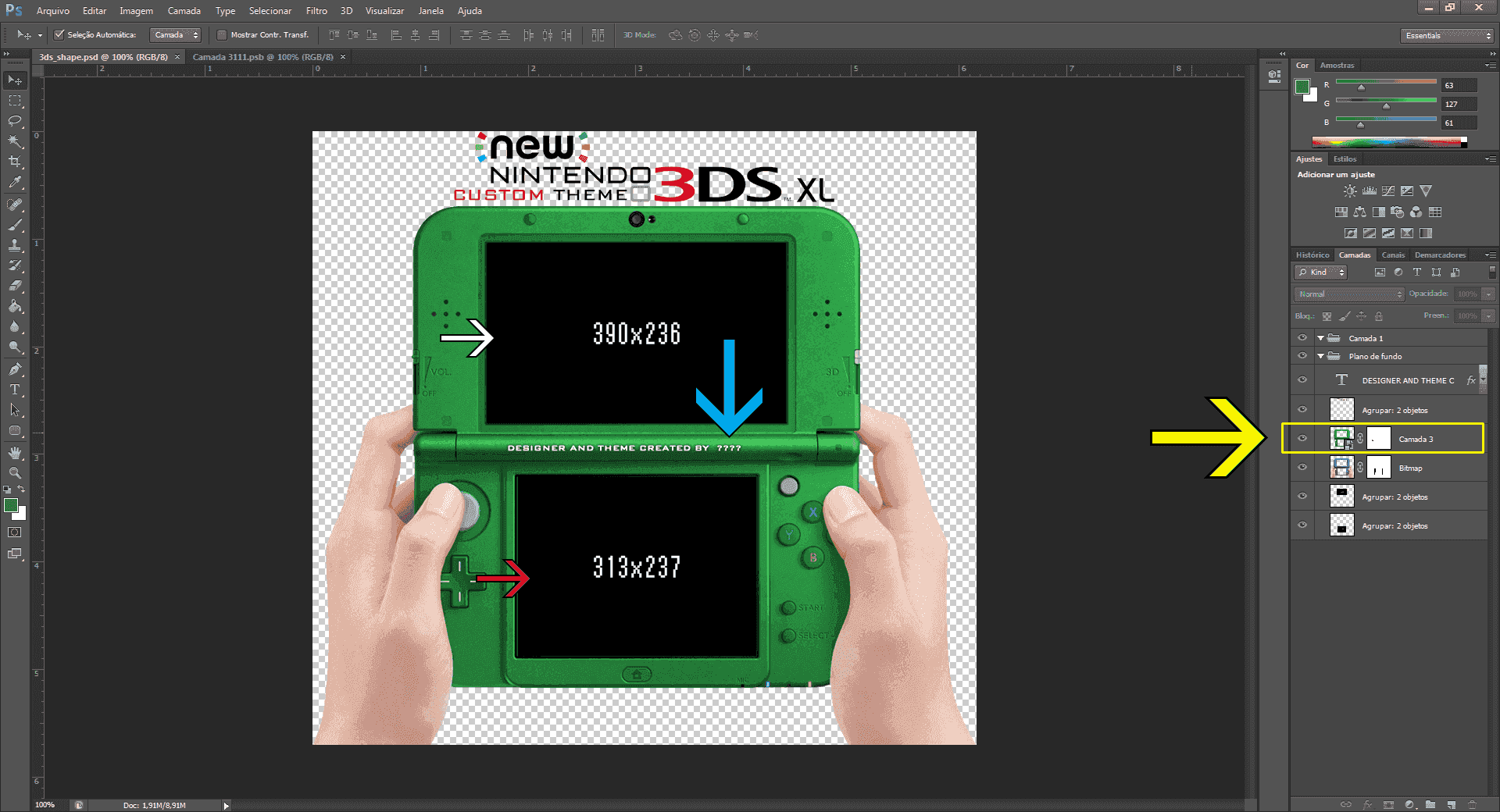Select the Clone Stamp tool
The width and height of the screenshot is (1500, 812).
pos(15,245)
